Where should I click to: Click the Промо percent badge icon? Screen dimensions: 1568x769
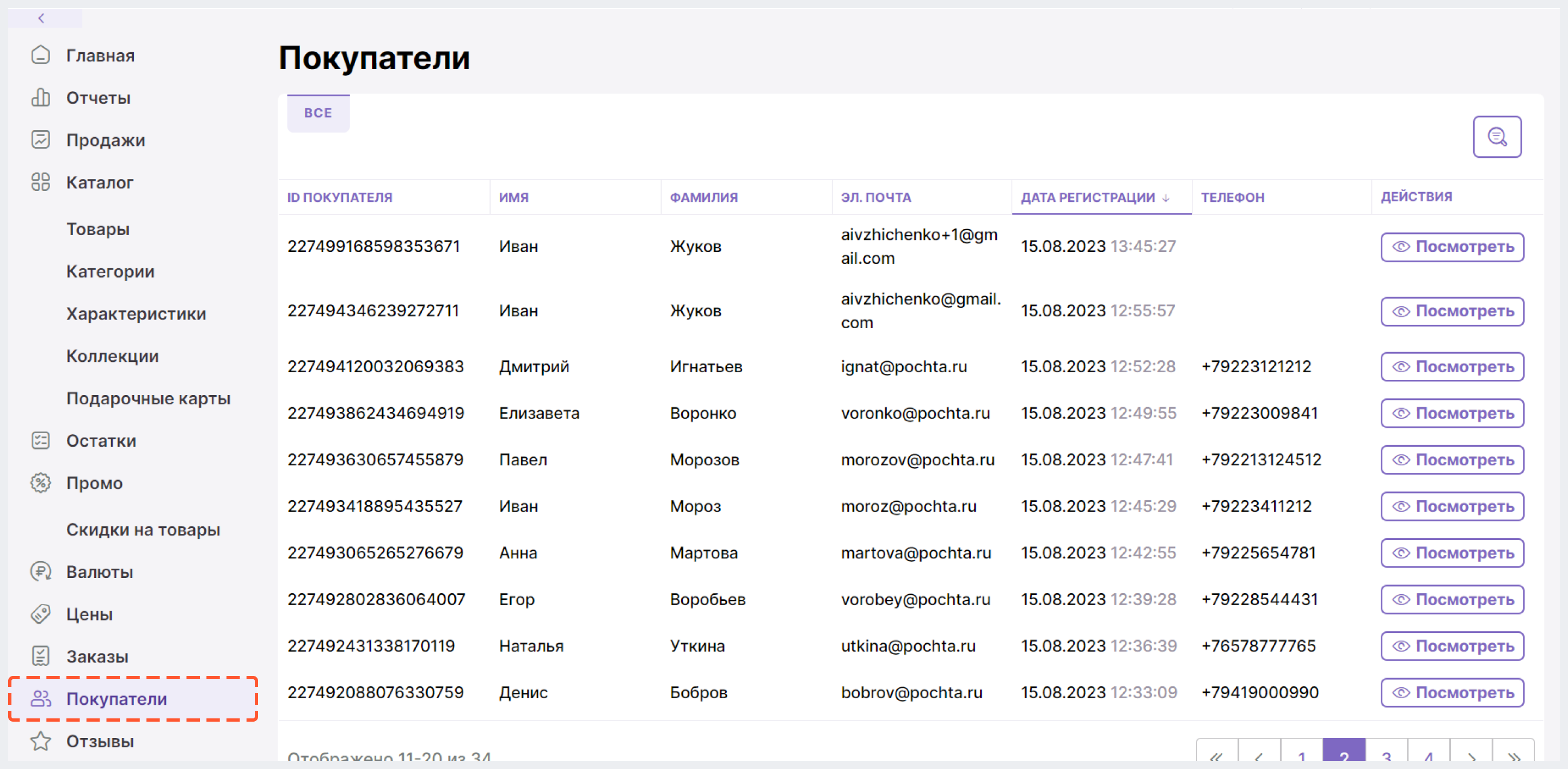(x=41, y=483)
